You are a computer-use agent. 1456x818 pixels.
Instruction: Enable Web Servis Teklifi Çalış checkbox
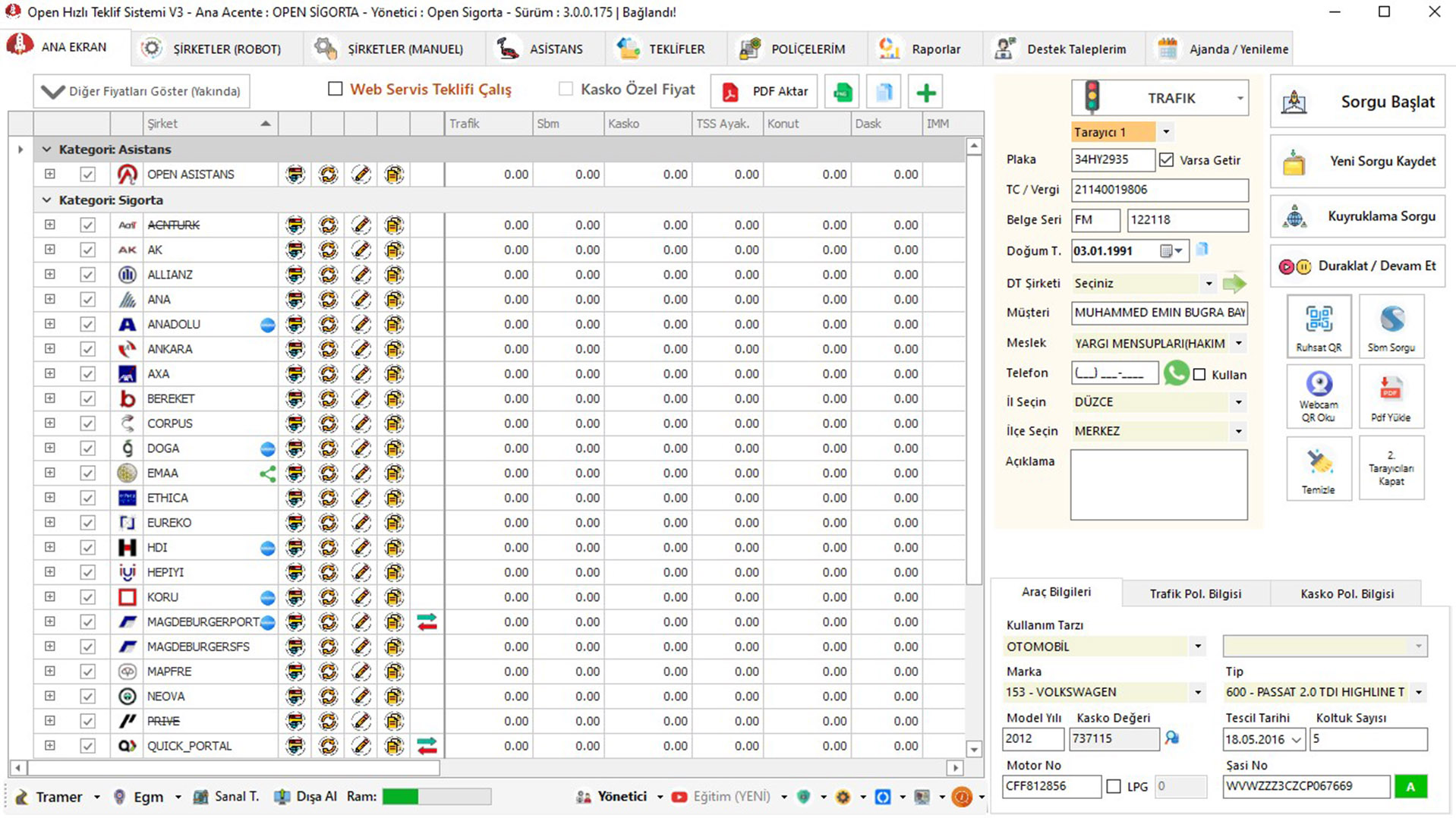click(x=336, y=89)
